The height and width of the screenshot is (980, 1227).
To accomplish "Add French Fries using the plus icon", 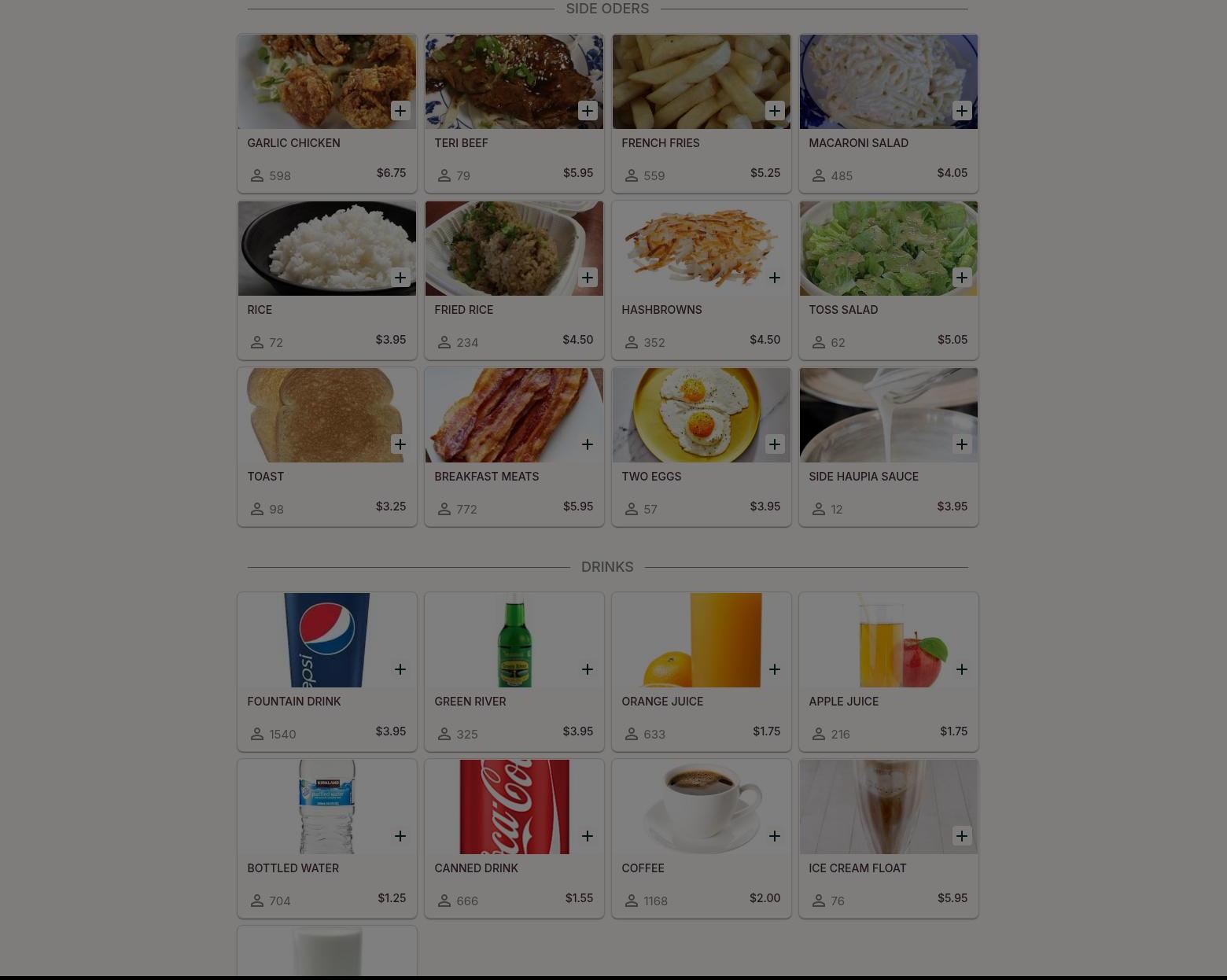I will pos(775,111).
